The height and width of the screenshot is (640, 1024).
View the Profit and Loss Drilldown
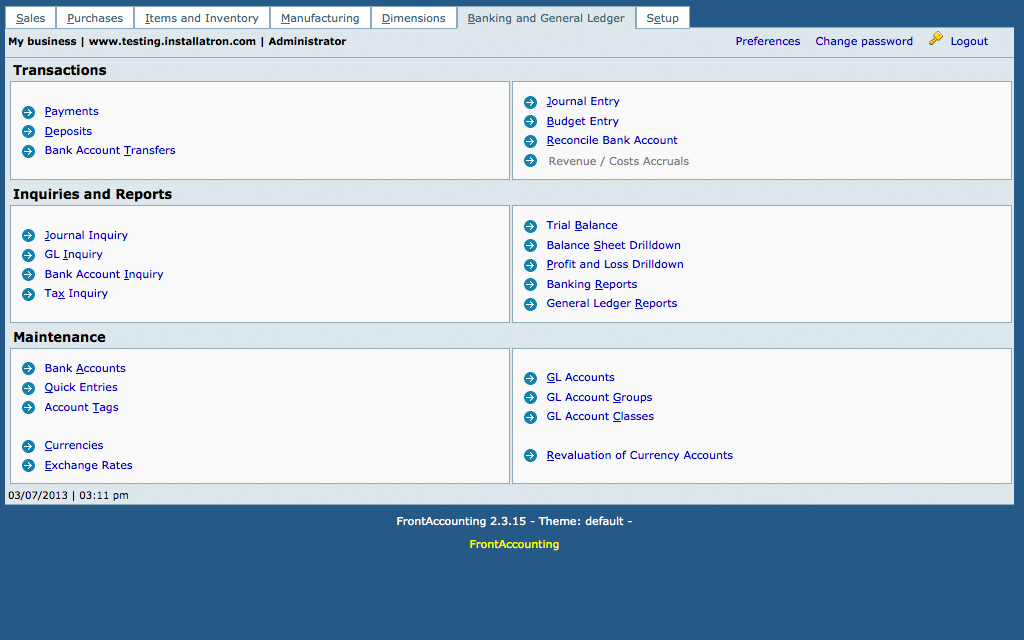tap(614, 265)
